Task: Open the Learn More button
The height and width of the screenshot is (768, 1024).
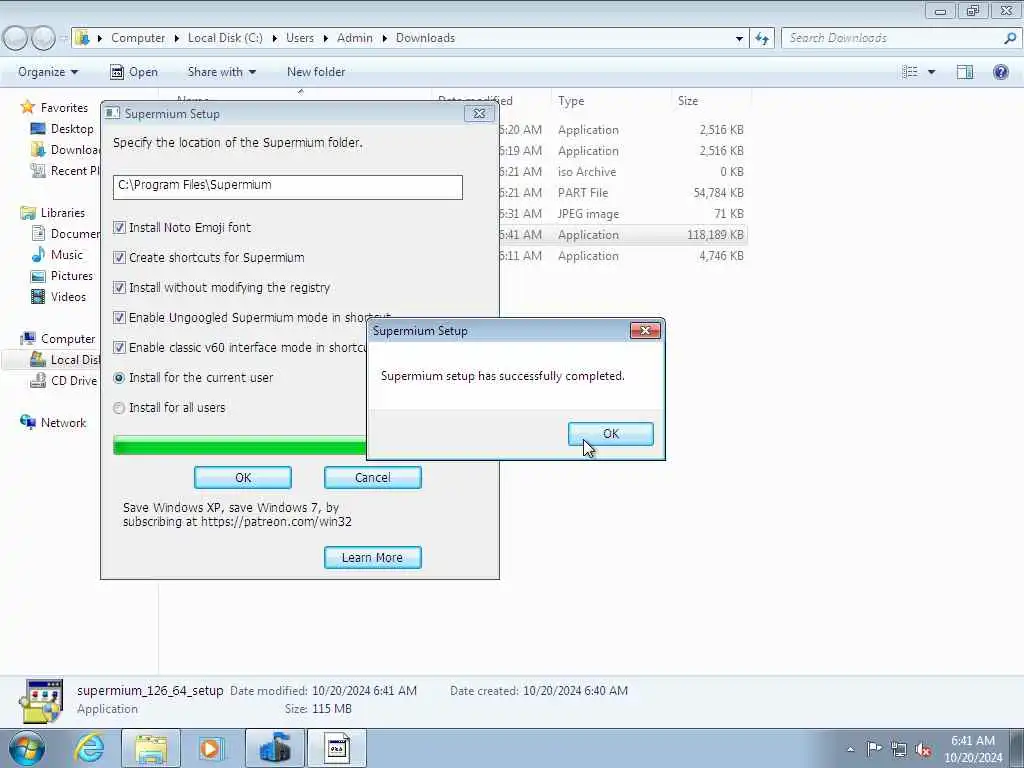Action: 373,558
